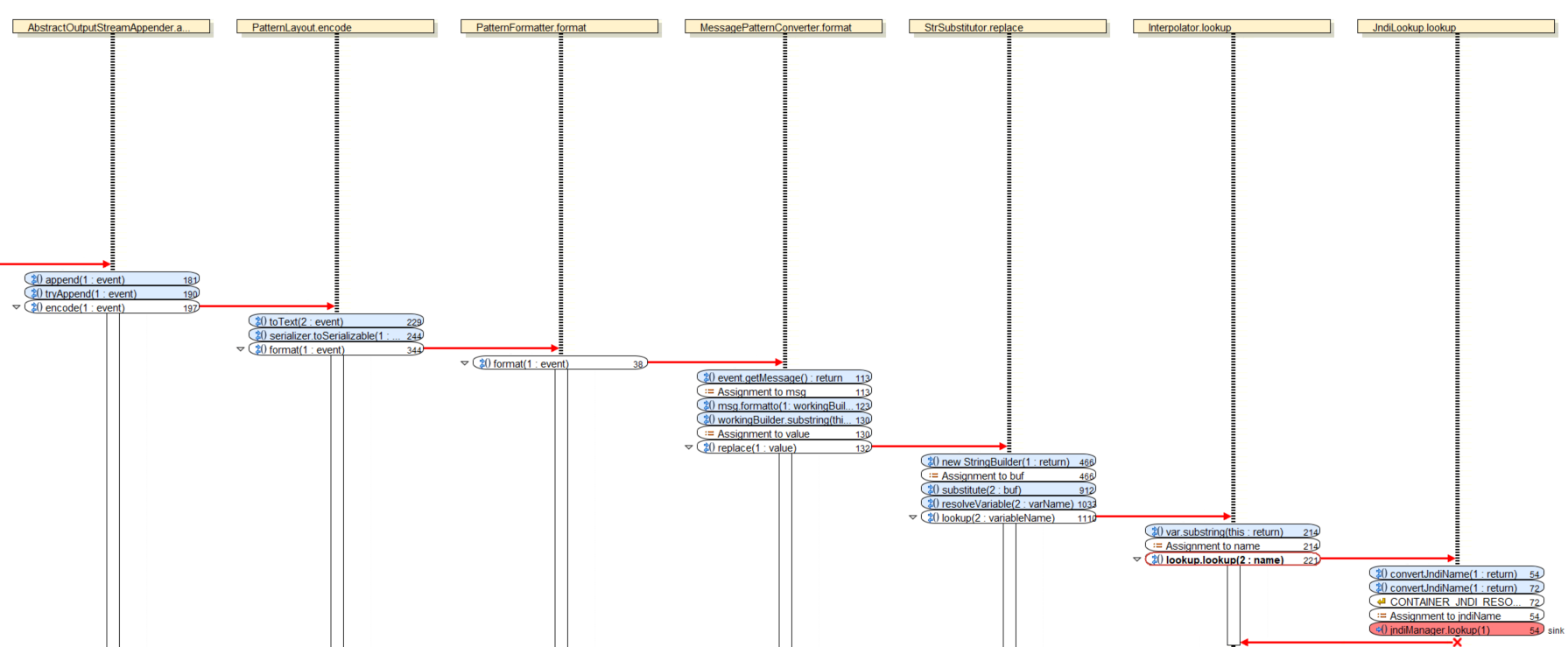Collapse the replace(1 : value) call
The height and width of the screenshot is (647, 1568).
[x=689, y=447]
